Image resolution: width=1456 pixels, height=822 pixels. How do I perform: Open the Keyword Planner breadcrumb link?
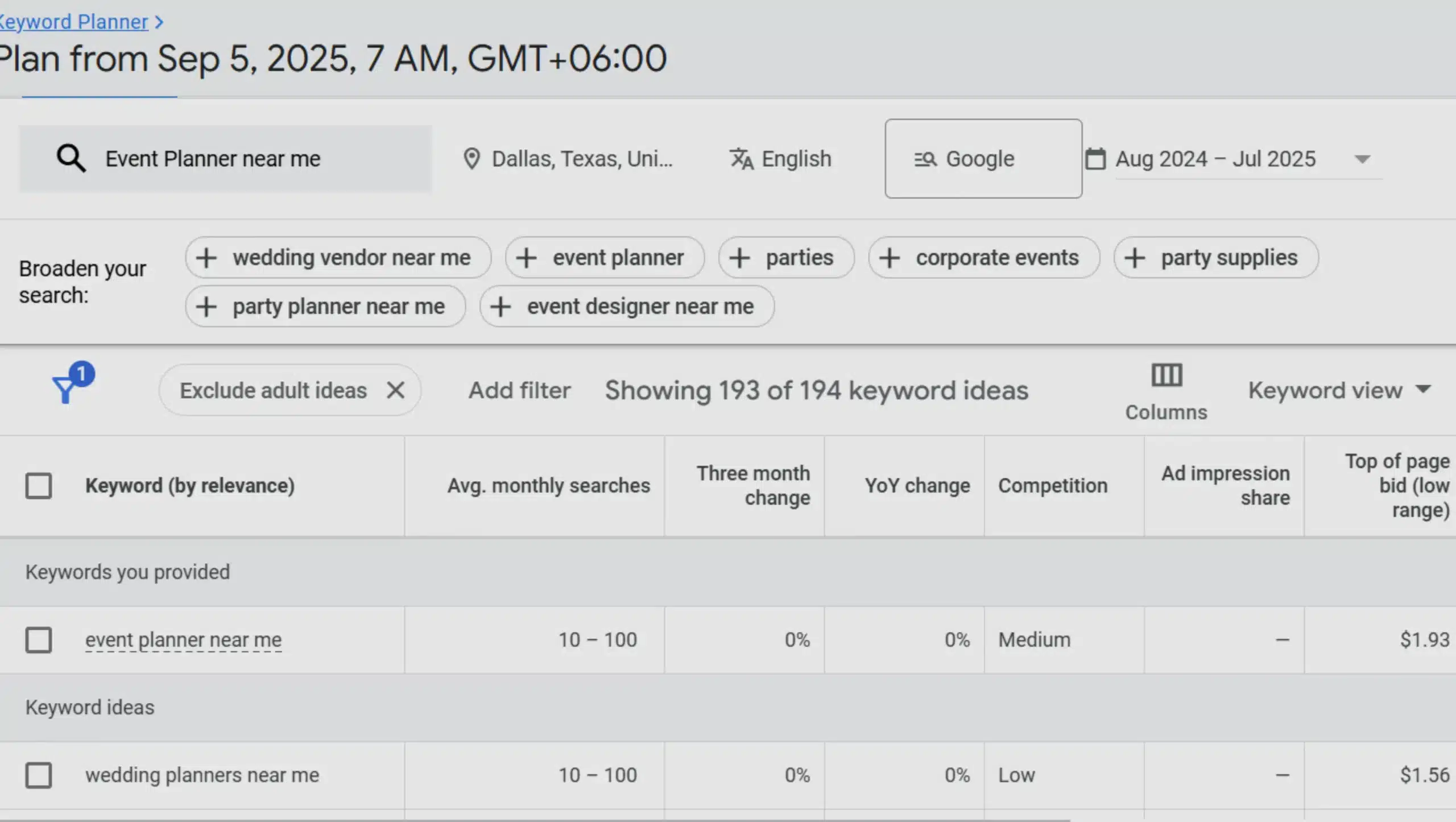[74, 22]
